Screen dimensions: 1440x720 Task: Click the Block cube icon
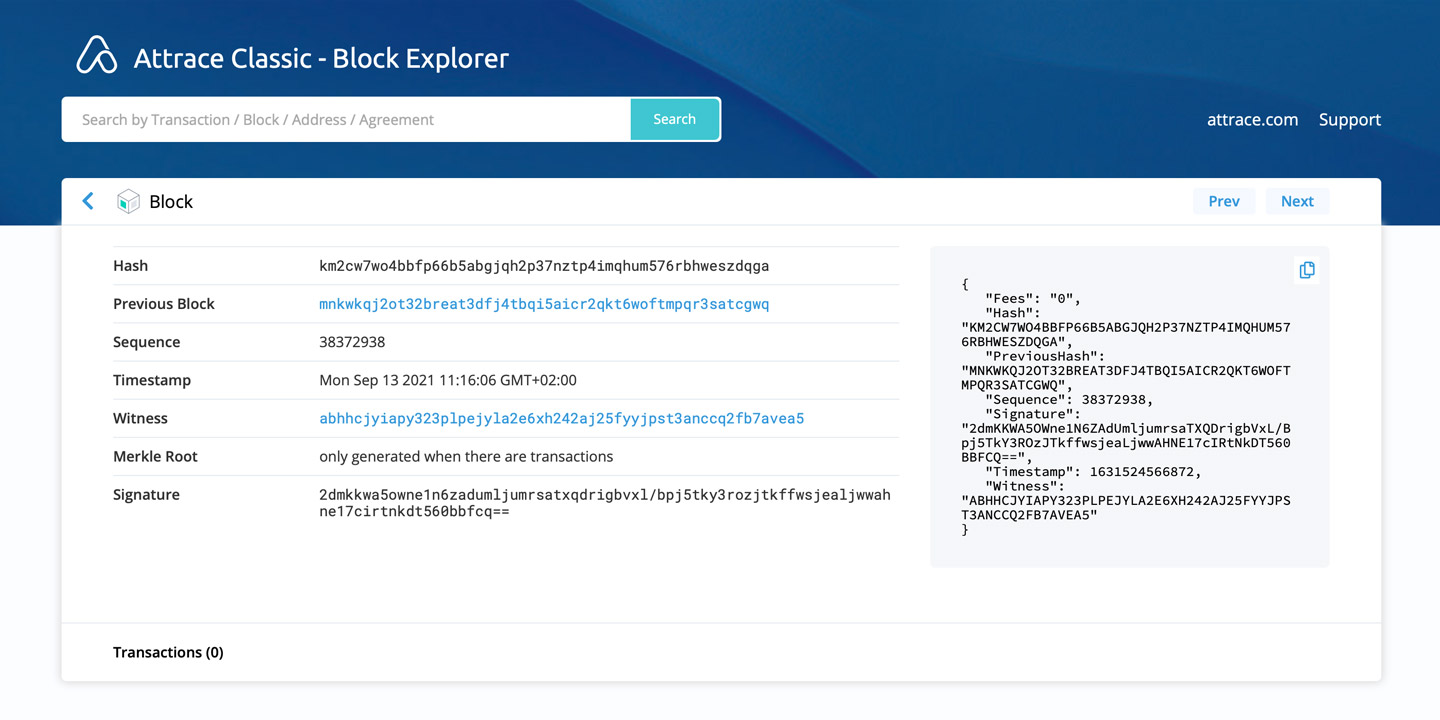coord(128,201)
